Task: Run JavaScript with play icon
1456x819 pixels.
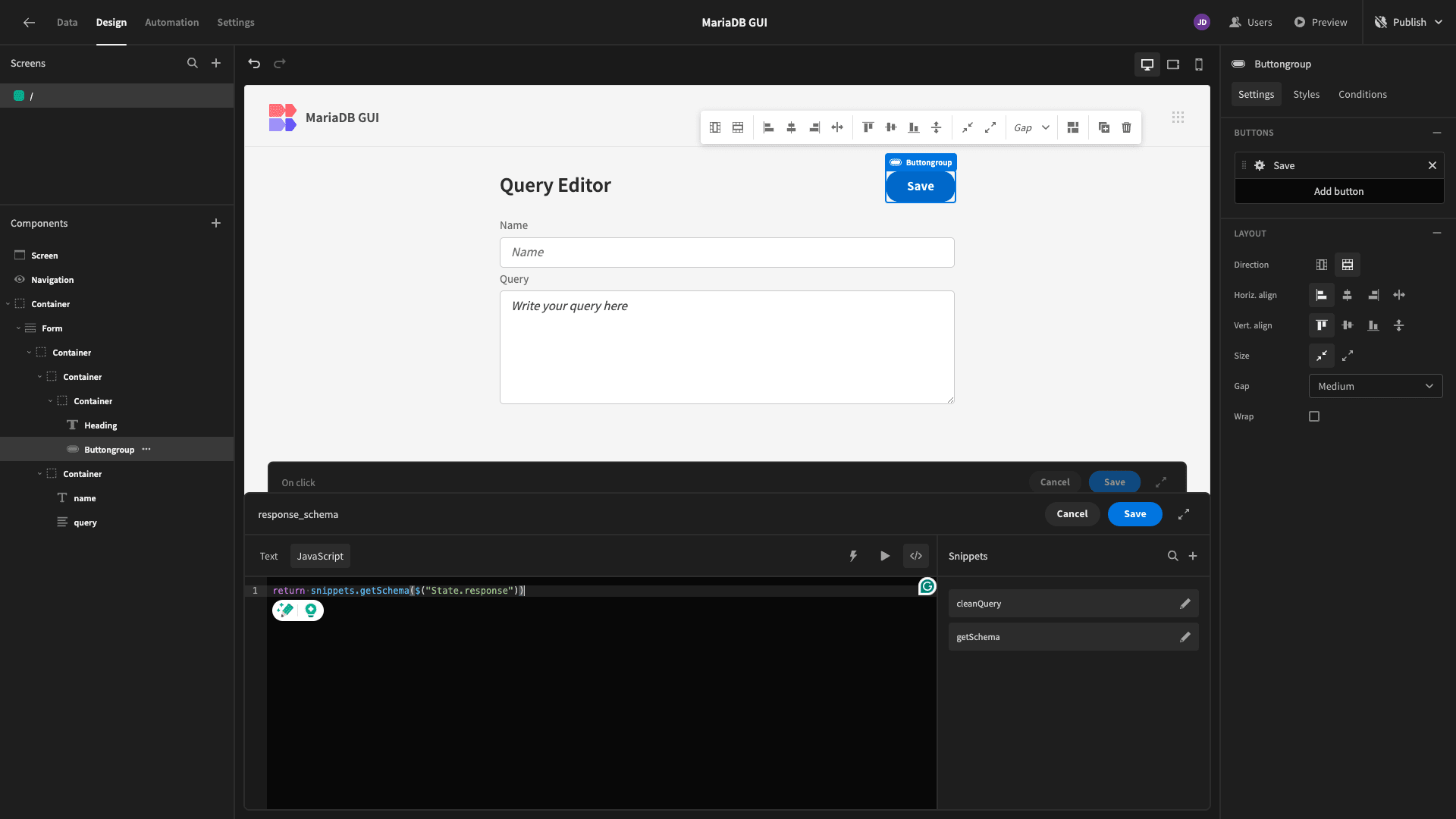Action: (x=885, y=557)
